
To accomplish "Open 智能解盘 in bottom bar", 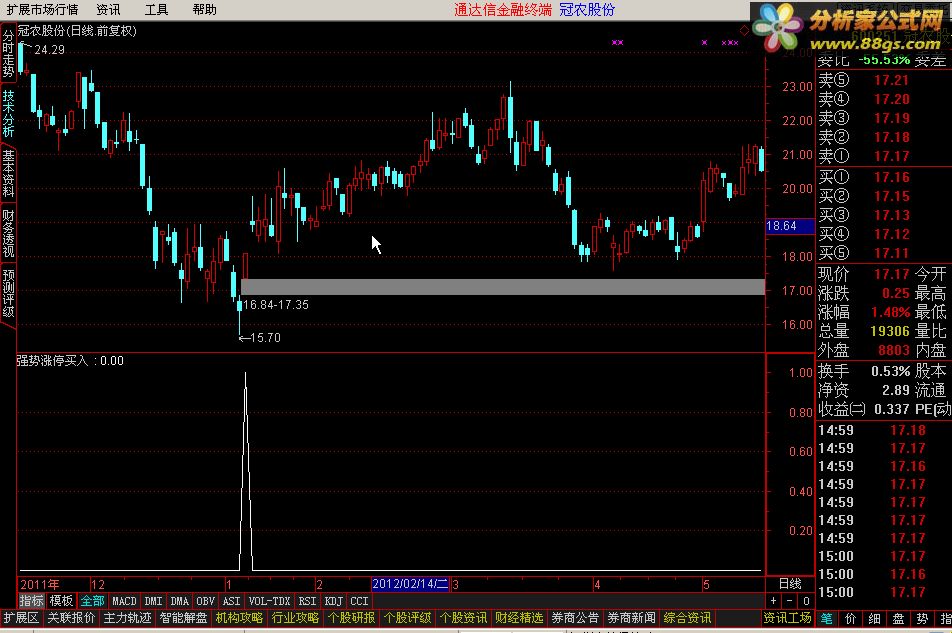I will click(x=183, y=618).
